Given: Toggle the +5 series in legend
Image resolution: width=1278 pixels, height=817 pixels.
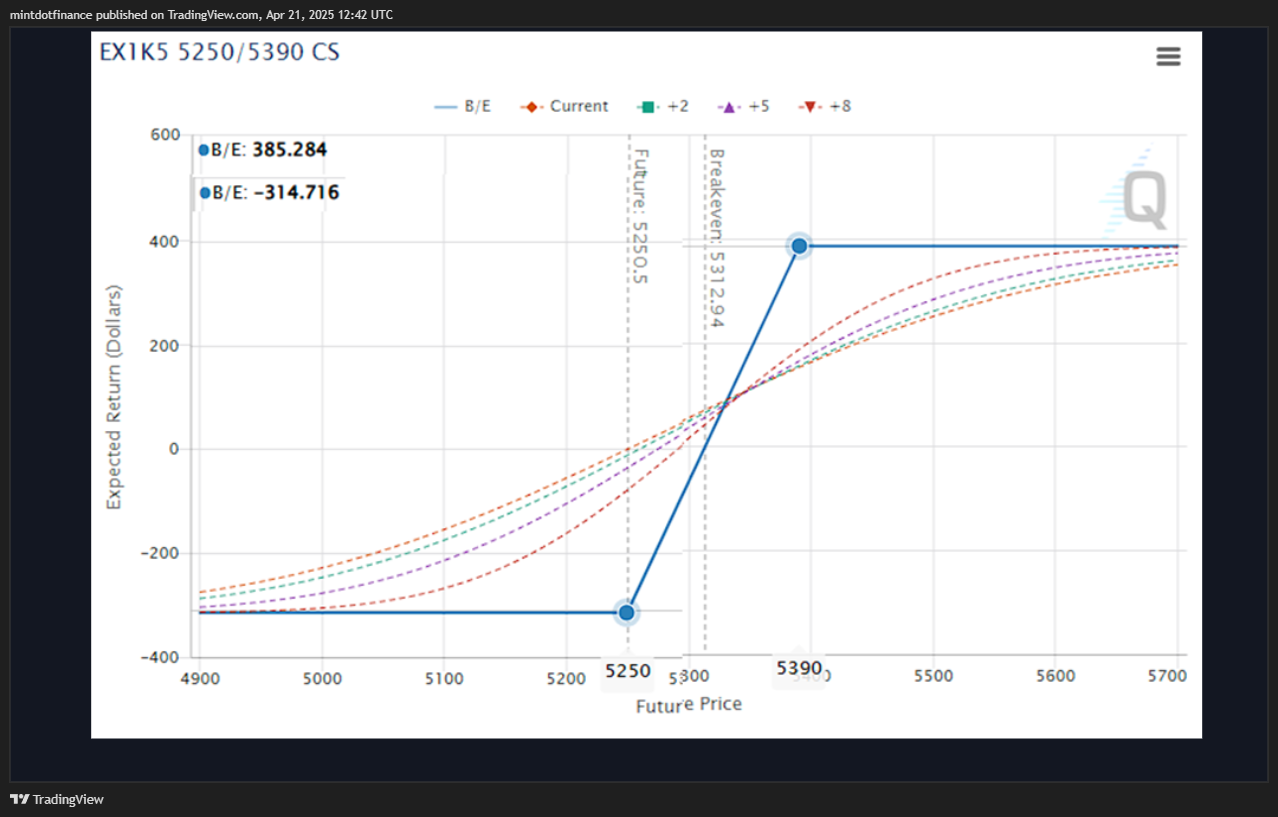Looking at the screenshot, I should click(x=743, y=106).
